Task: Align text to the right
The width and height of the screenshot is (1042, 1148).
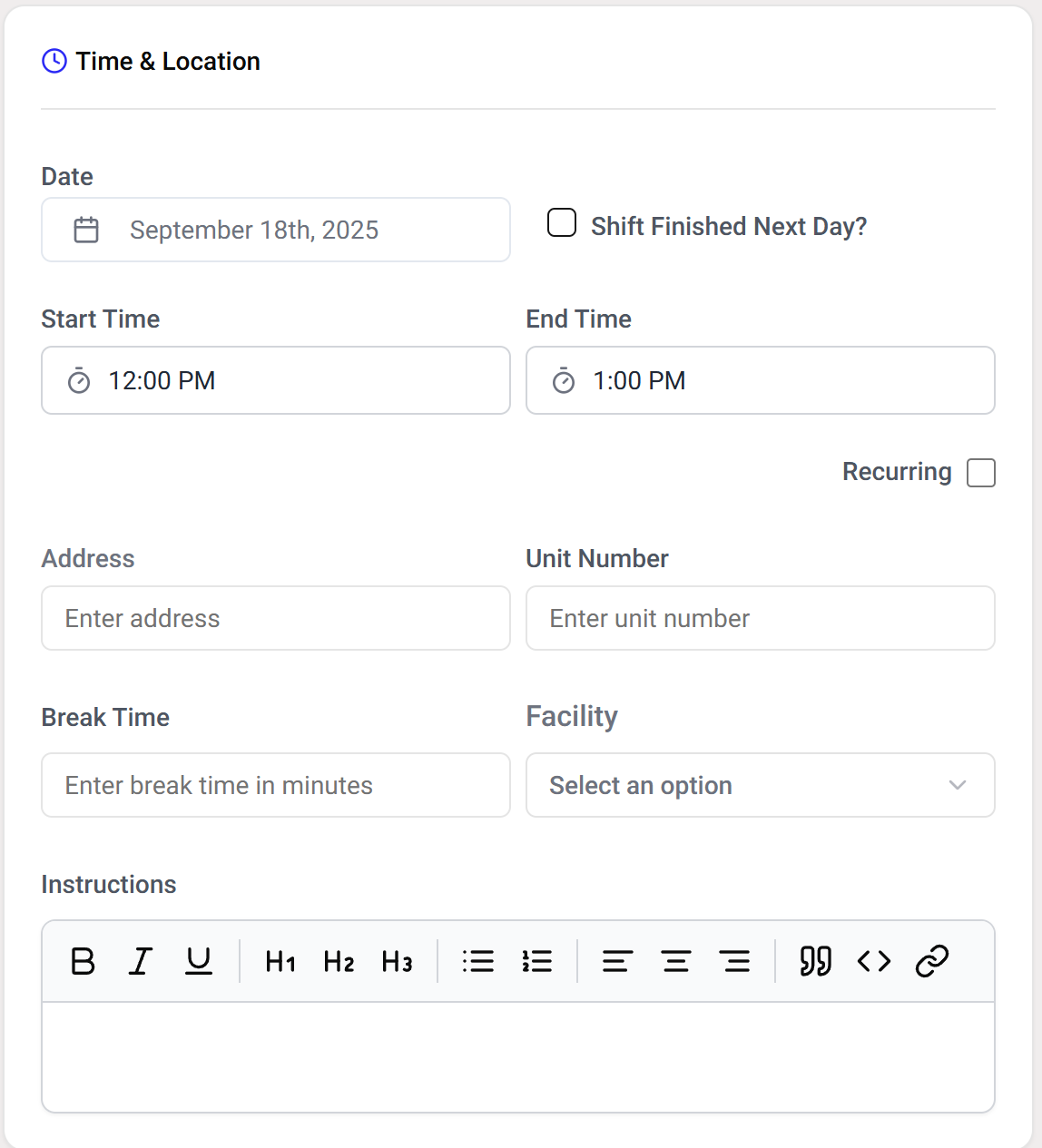Action: 734,961
